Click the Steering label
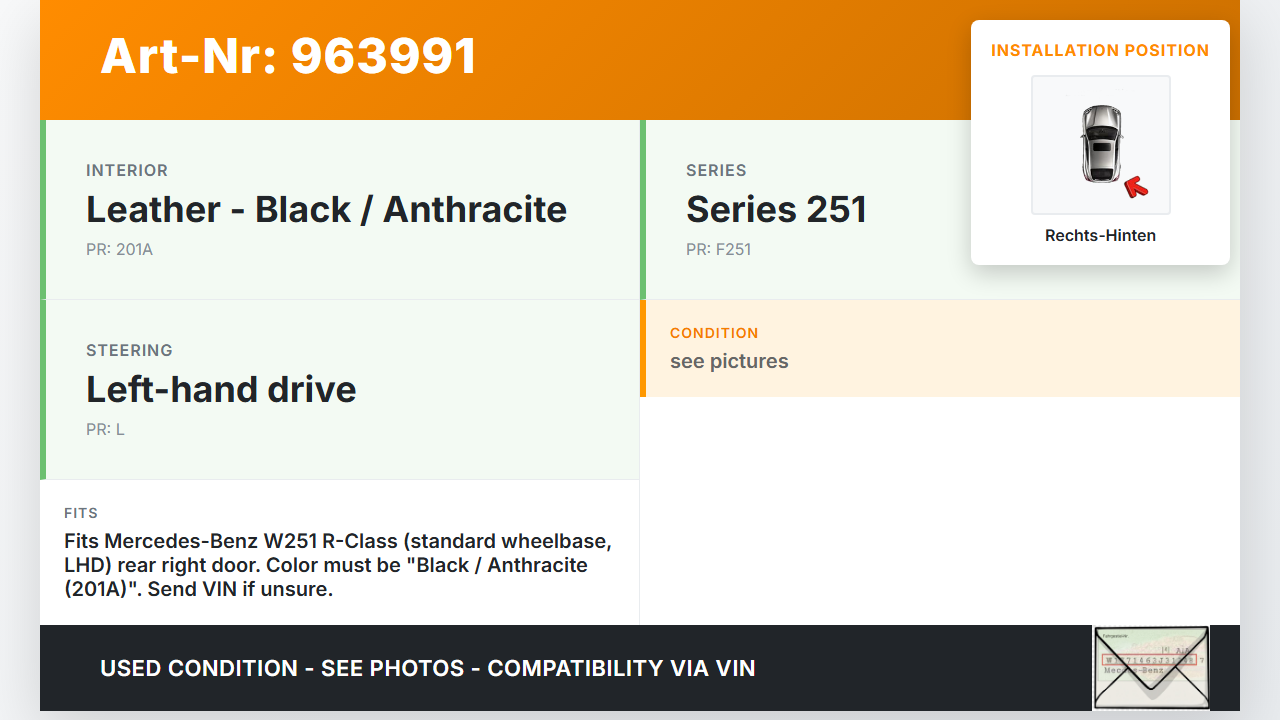Viewport: 1280px width, 720px height. tap(129, 351)
